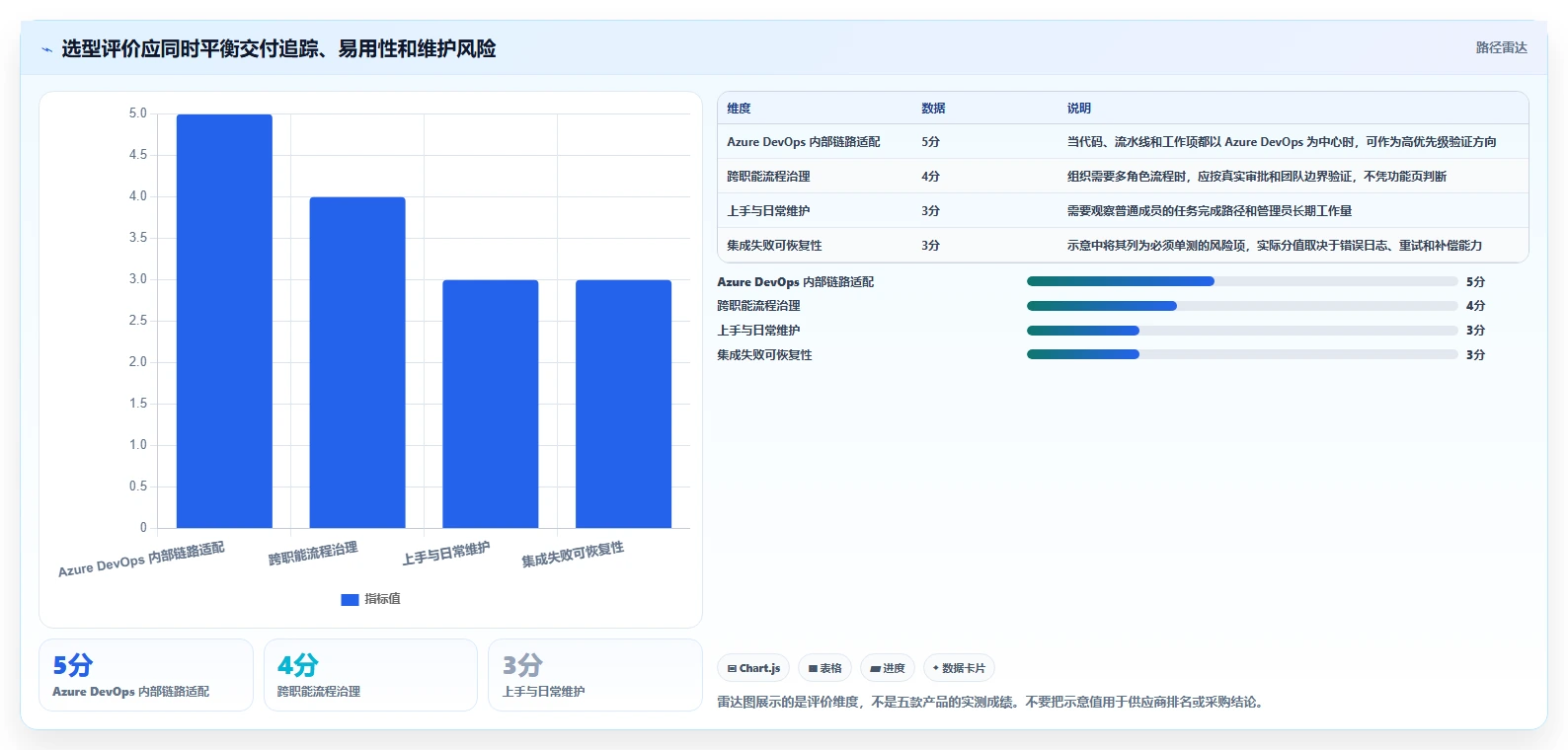Click the Azure DevOps 内部链路适配 bar in the chart
Viewport: 1568px width, 750px height.
224,321
